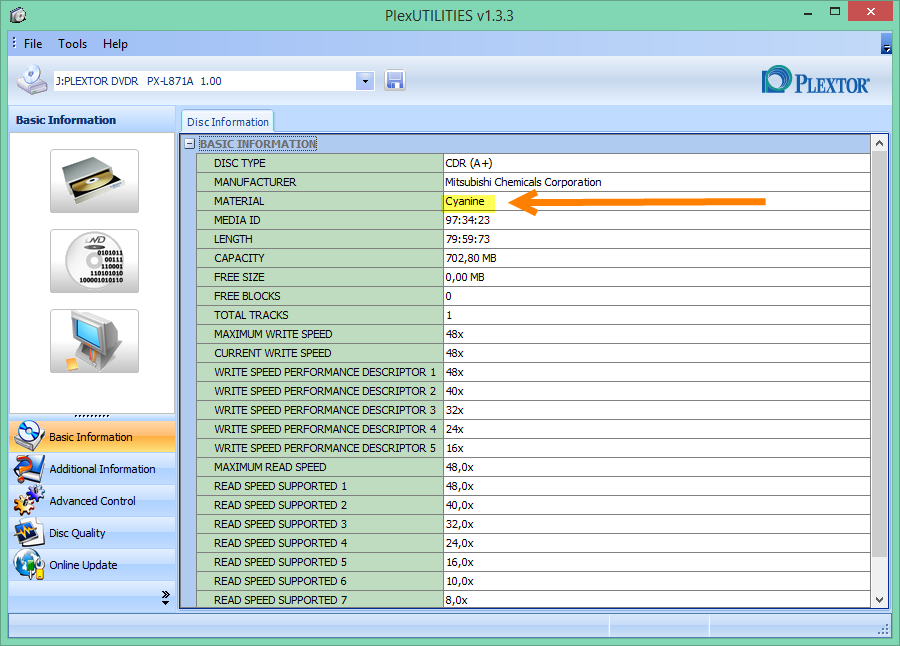This screenshot has height=646, width=900.
Task: Open Basic Information in navigation
Action: click(92, 436)
